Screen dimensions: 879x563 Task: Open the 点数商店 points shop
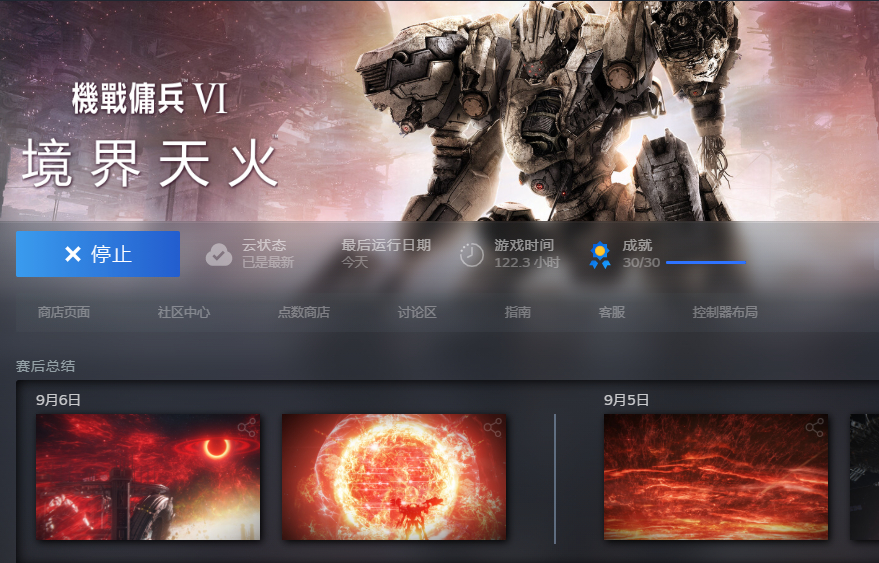(304, 312)
